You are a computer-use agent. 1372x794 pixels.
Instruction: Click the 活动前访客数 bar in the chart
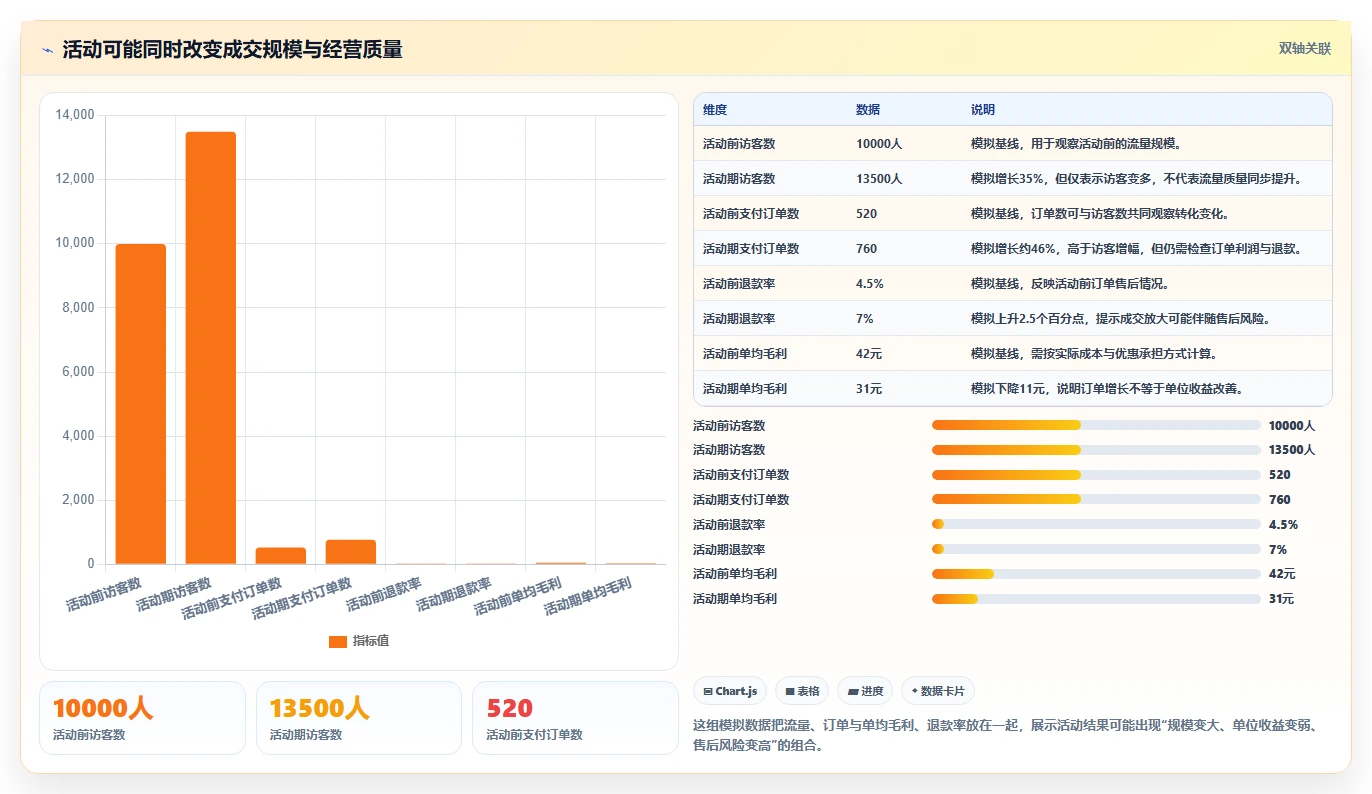141,404
